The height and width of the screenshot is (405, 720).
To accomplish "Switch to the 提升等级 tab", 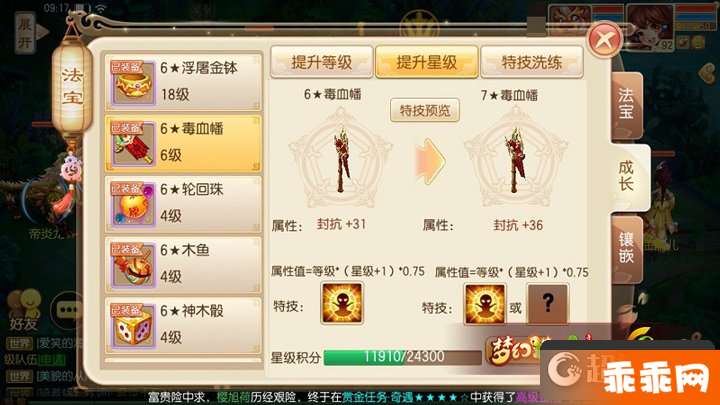I will coord(321,62).
